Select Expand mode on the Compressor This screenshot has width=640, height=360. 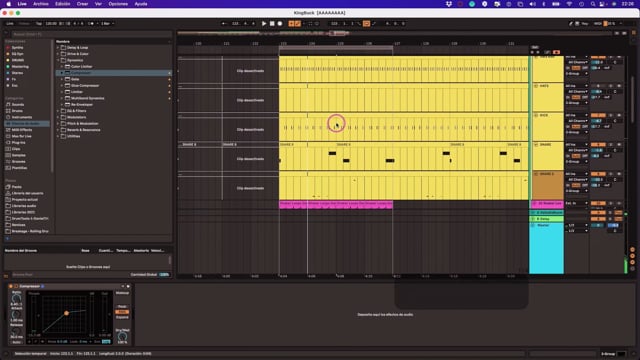pyautogui.click(x=122, y=317)
